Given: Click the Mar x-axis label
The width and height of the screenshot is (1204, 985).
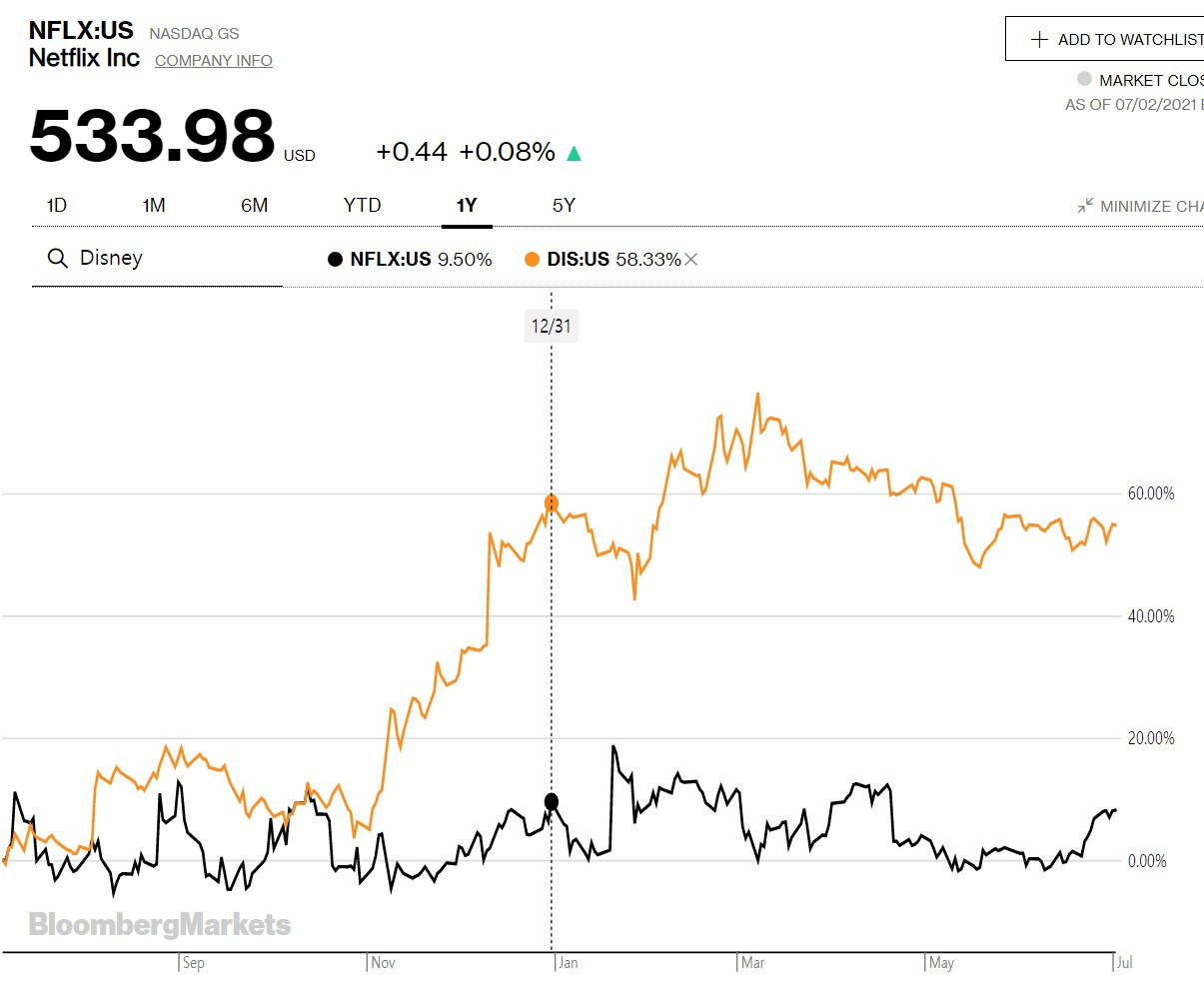Looking at the screenshot, I should 753,963.
